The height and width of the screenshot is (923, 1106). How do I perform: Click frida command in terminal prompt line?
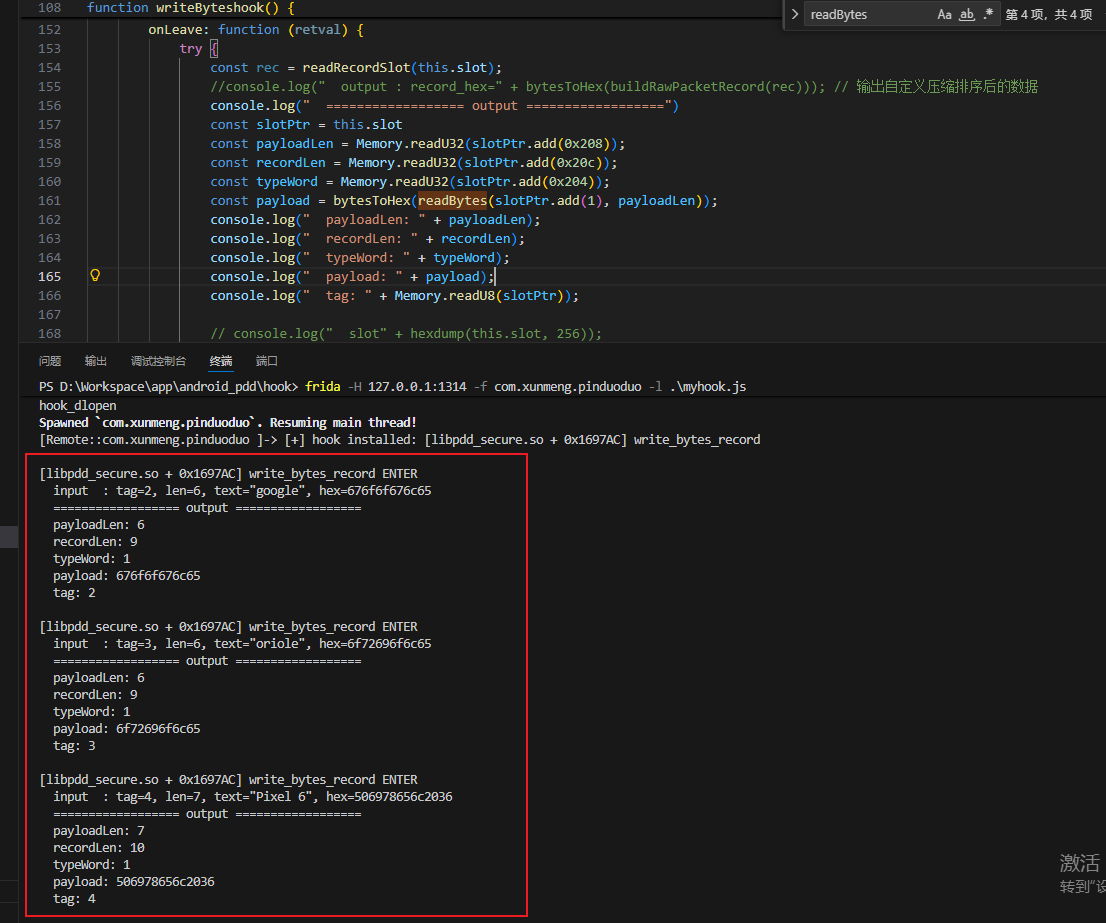tap(322, 386)
